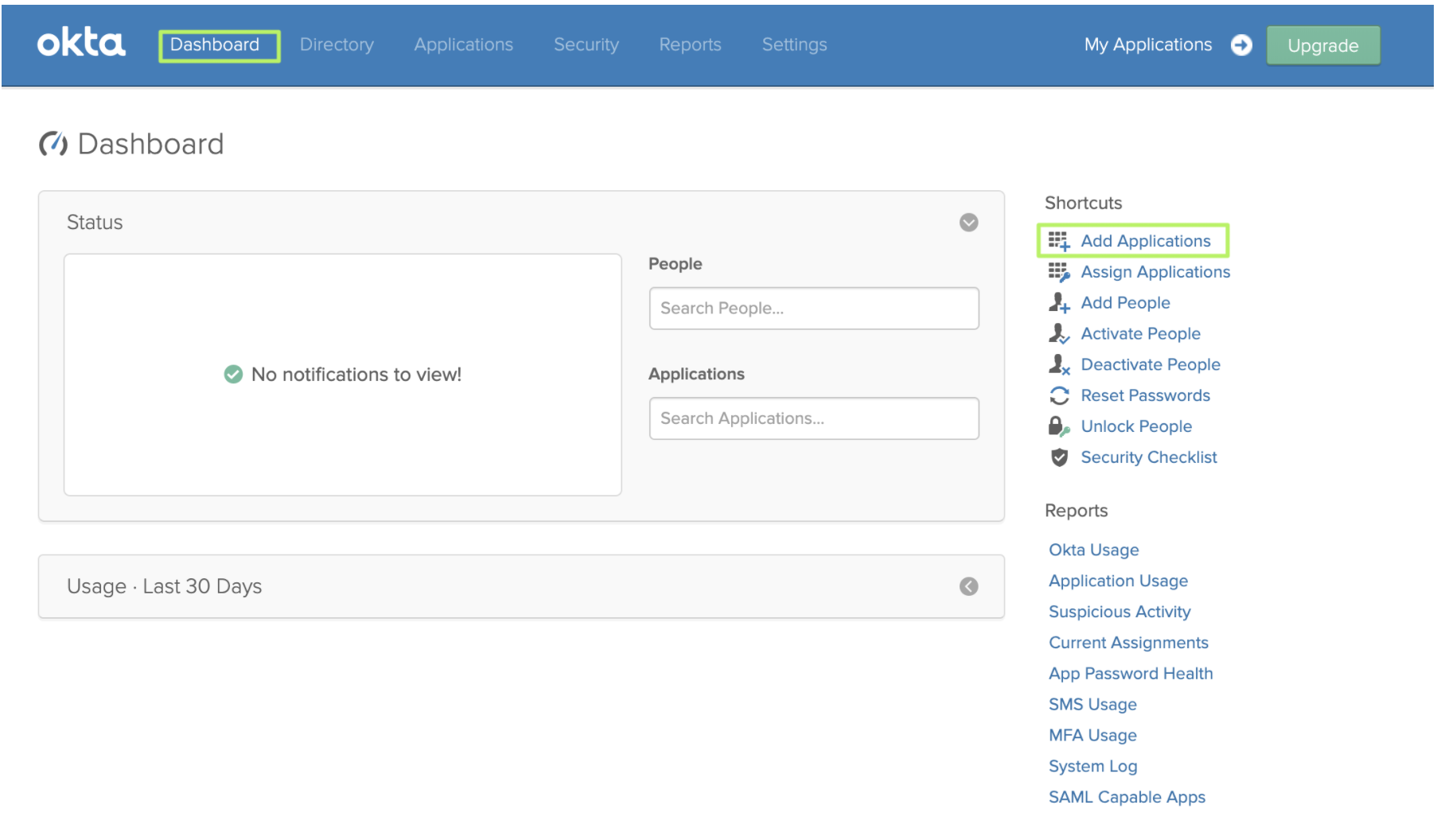Viewport: 1437px width, 840px height.
Task: Switch to the Security section
Action: click(586, 45)
